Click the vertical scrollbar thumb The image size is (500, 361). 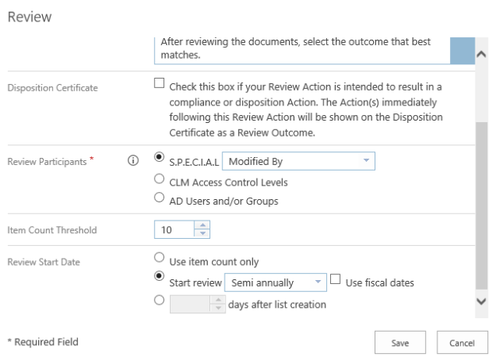pyautogui.click(x=481, y=206)
